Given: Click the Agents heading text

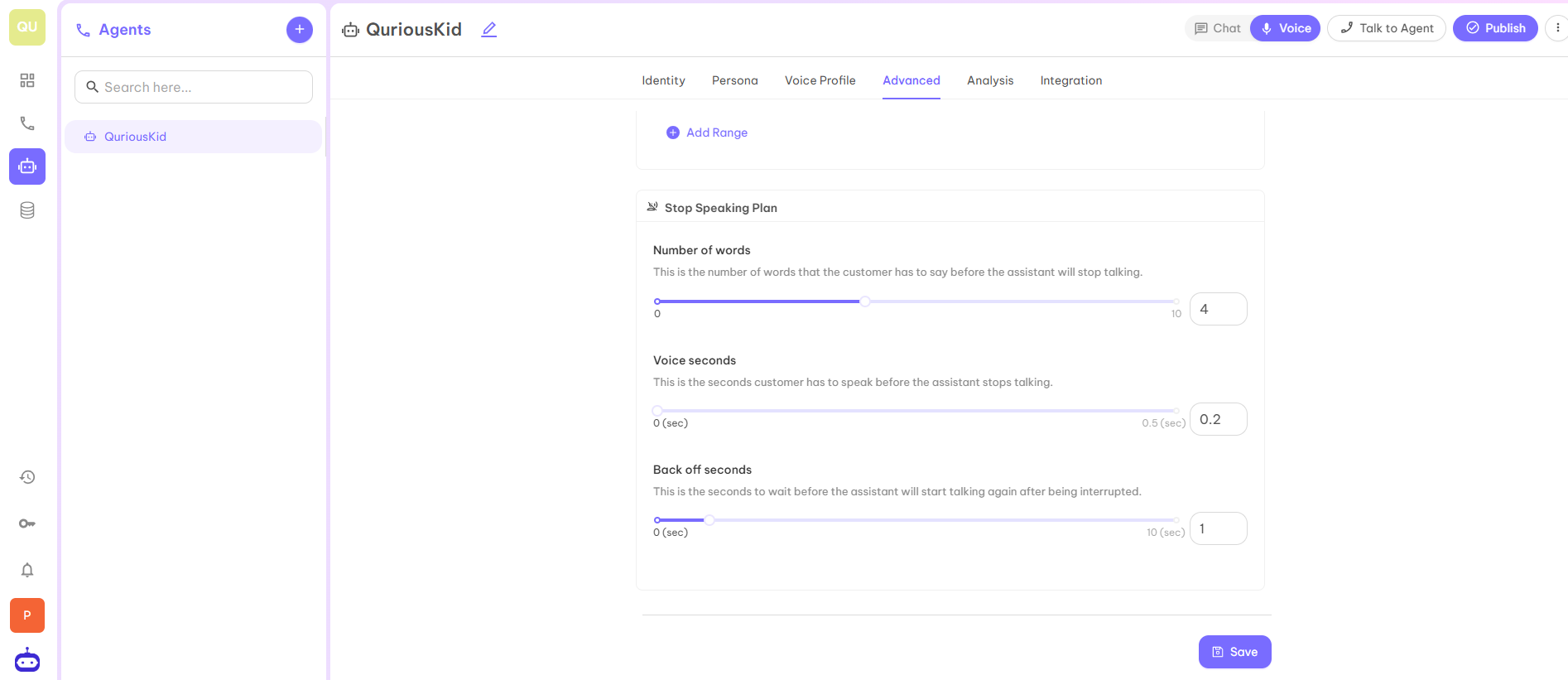Looking at the screenshot, I should pos(125,30).
